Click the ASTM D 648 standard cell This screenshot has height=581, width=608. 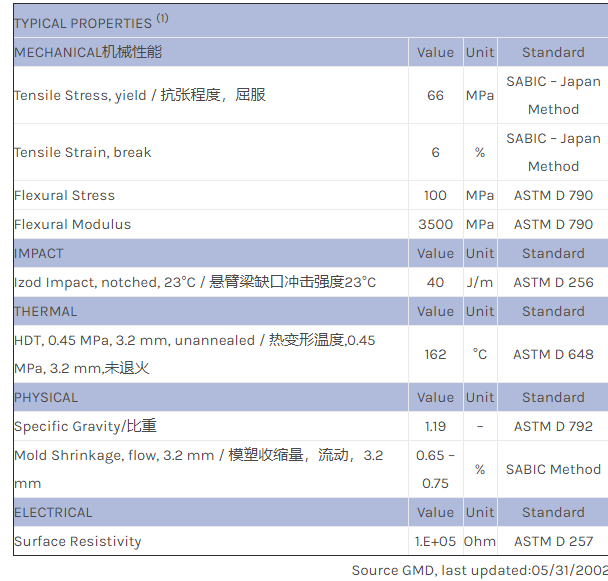pos(553,354)
